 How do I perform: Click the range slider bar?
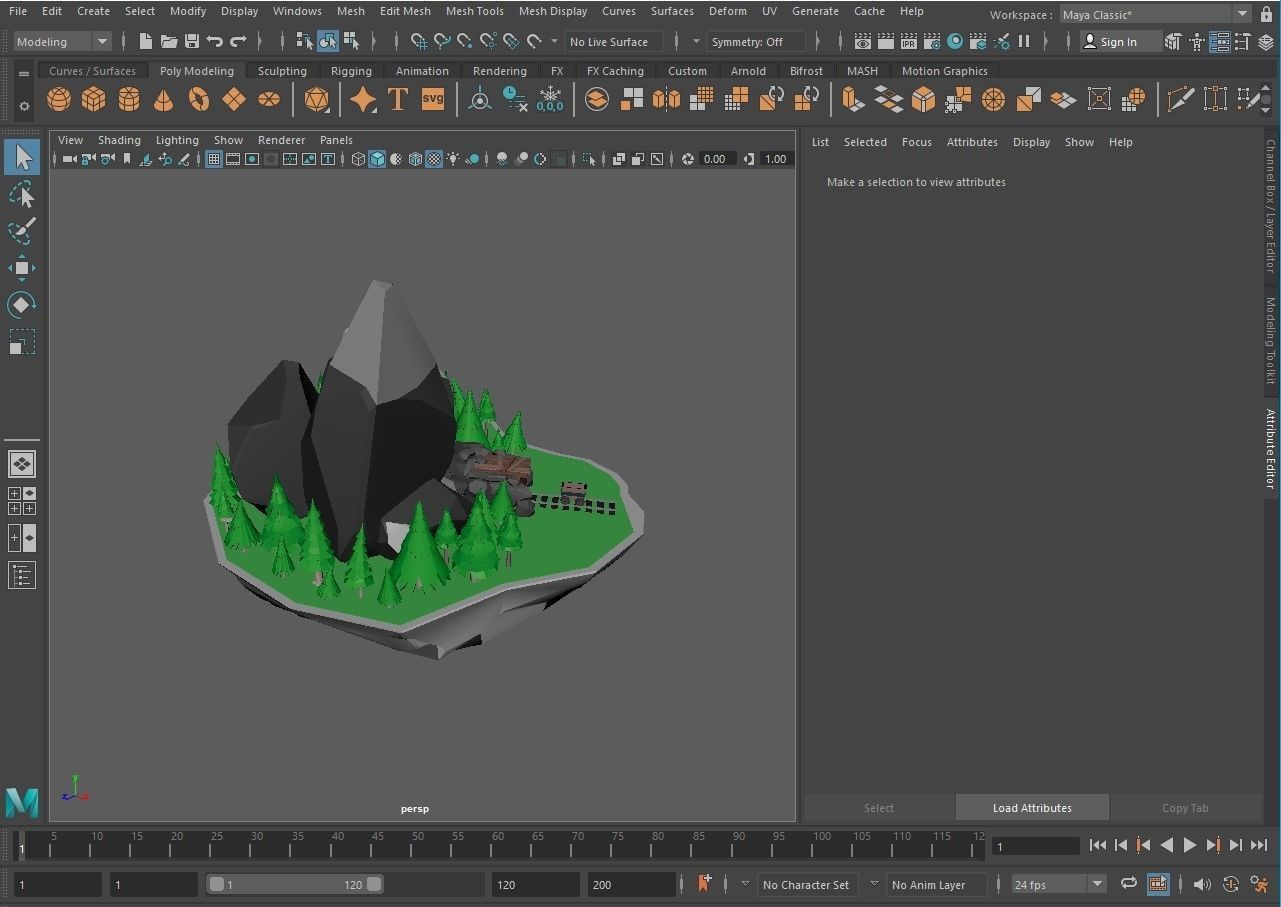pyautogui.click(x=294, y=884)
